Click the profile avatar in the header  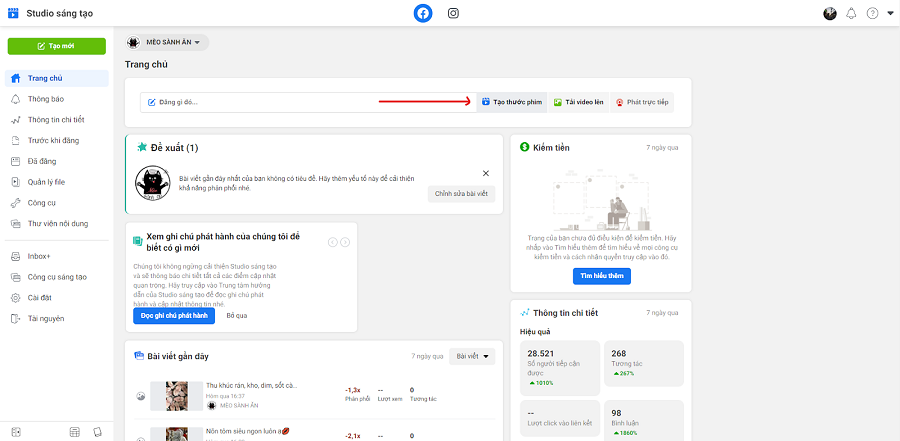click(830, 13)
